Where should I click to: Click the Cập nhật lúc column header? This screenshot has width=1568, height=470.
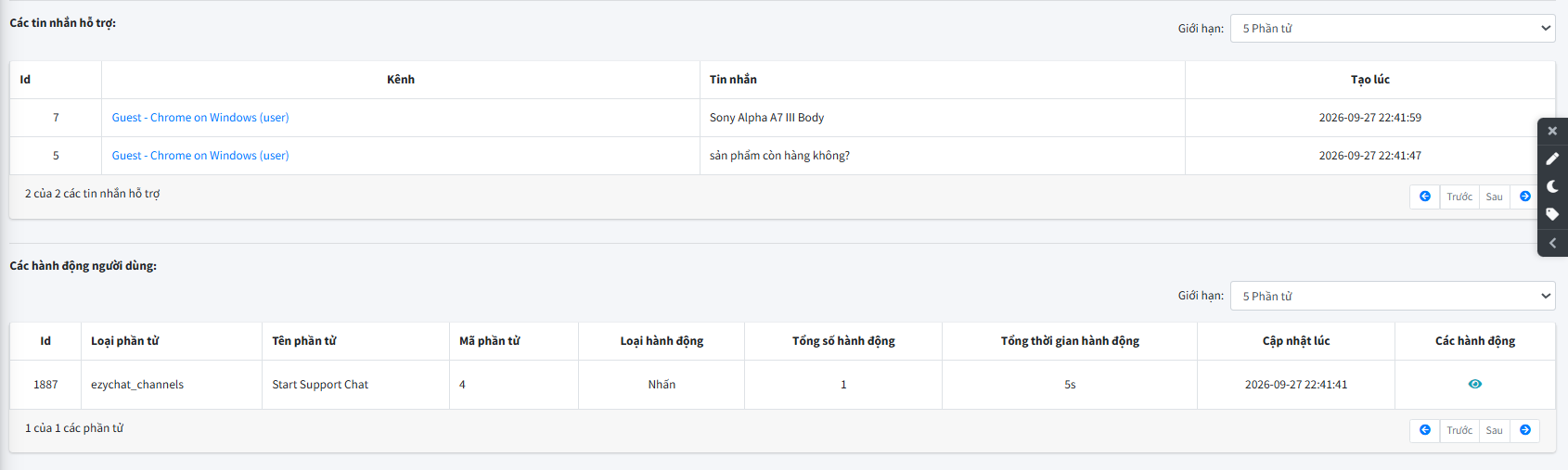click(1296, 341)
